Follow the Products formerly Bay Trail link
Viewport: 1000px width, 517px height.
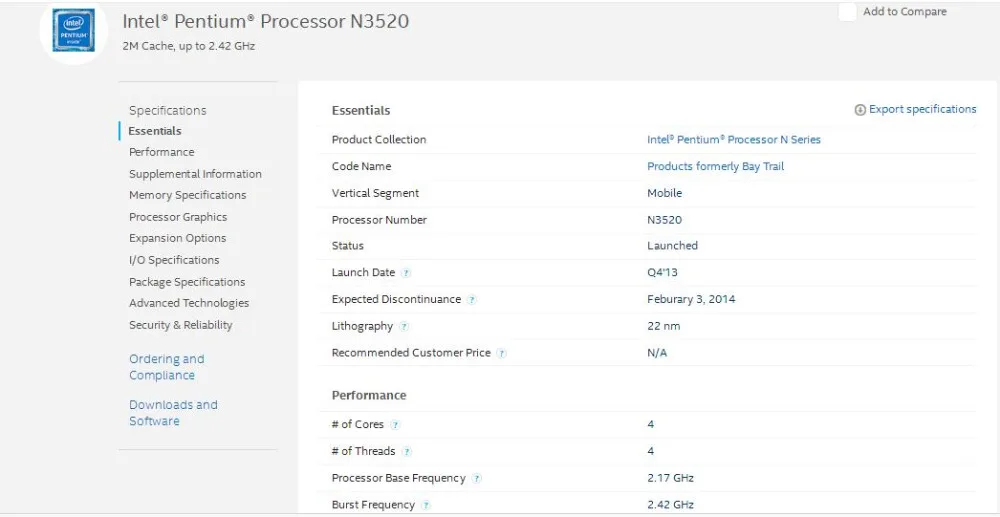(715, 167)
